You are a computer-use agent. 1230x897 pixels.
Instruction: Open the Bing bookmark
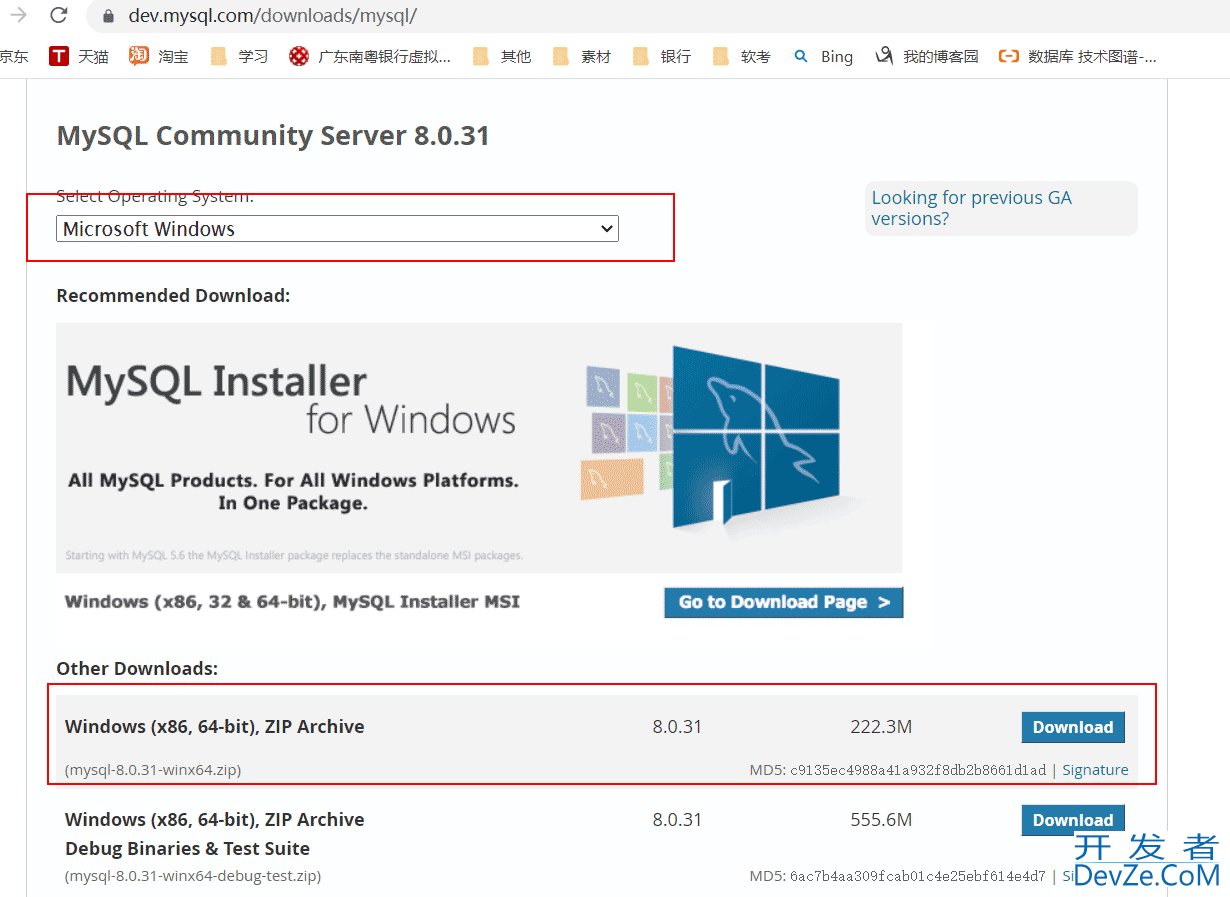[823, 56]
